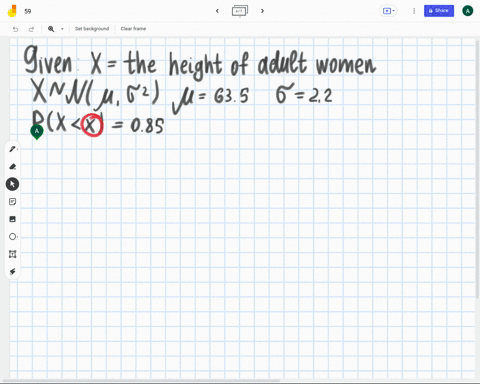Go to previous frame arrow
This screenshot has height=384, width=480.
tap(217, 11)
